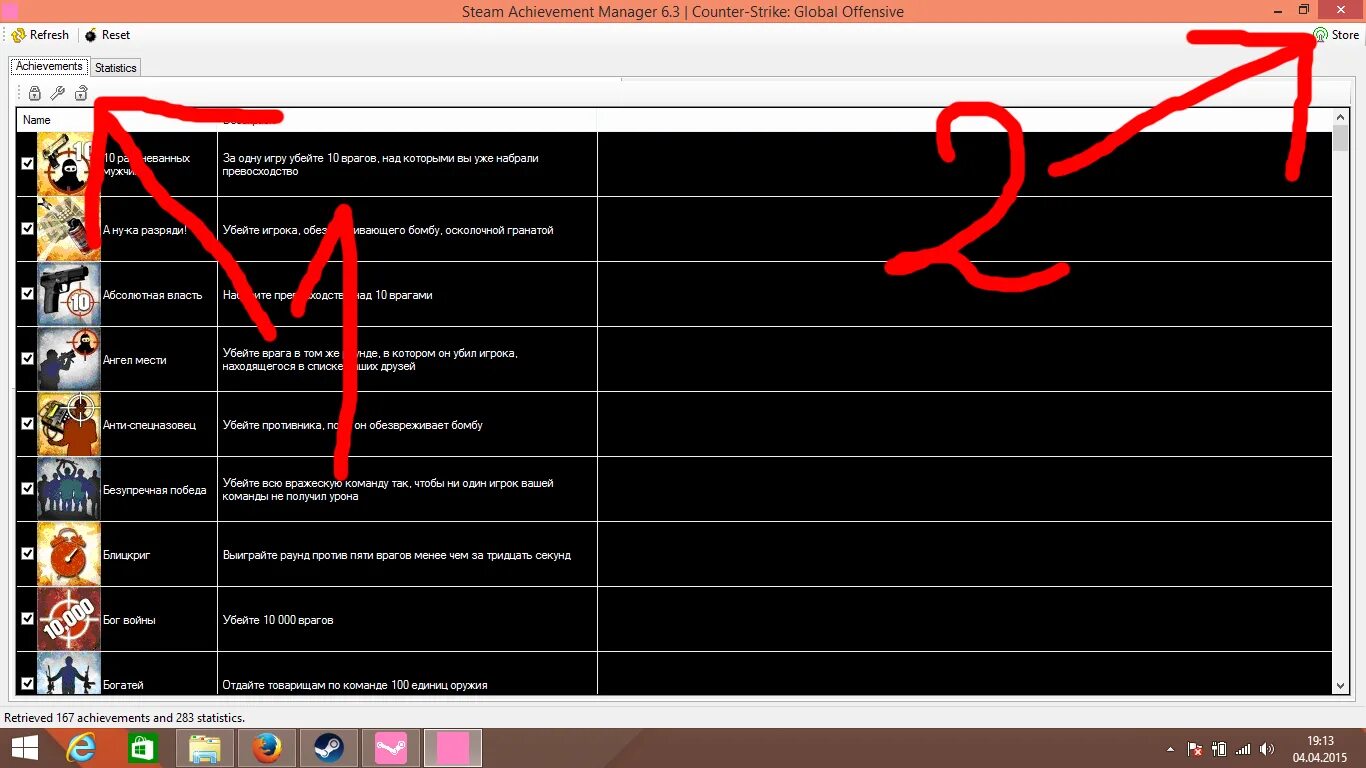Screen dimensions: 1366x768
Task: Click the achievement list scrollbar thumb
Action: click(1341, 138)
